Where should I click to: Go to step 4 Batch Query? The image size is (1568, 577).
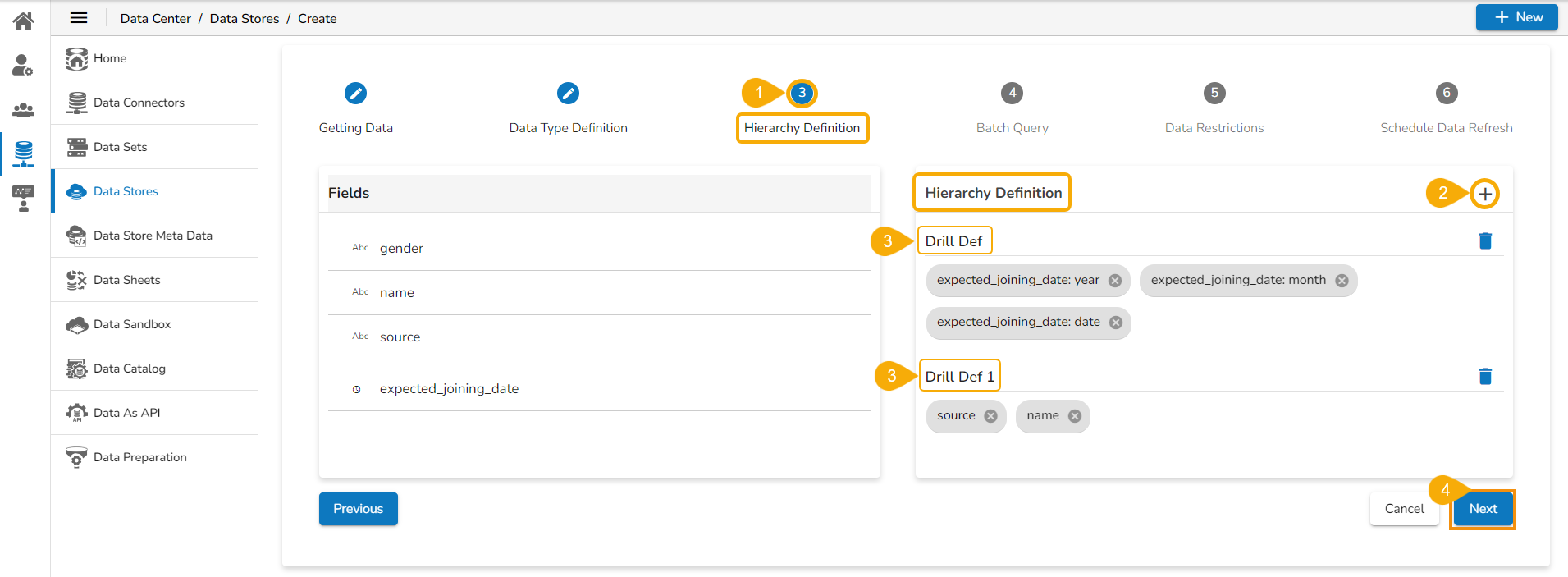[x=1012, y=94]
